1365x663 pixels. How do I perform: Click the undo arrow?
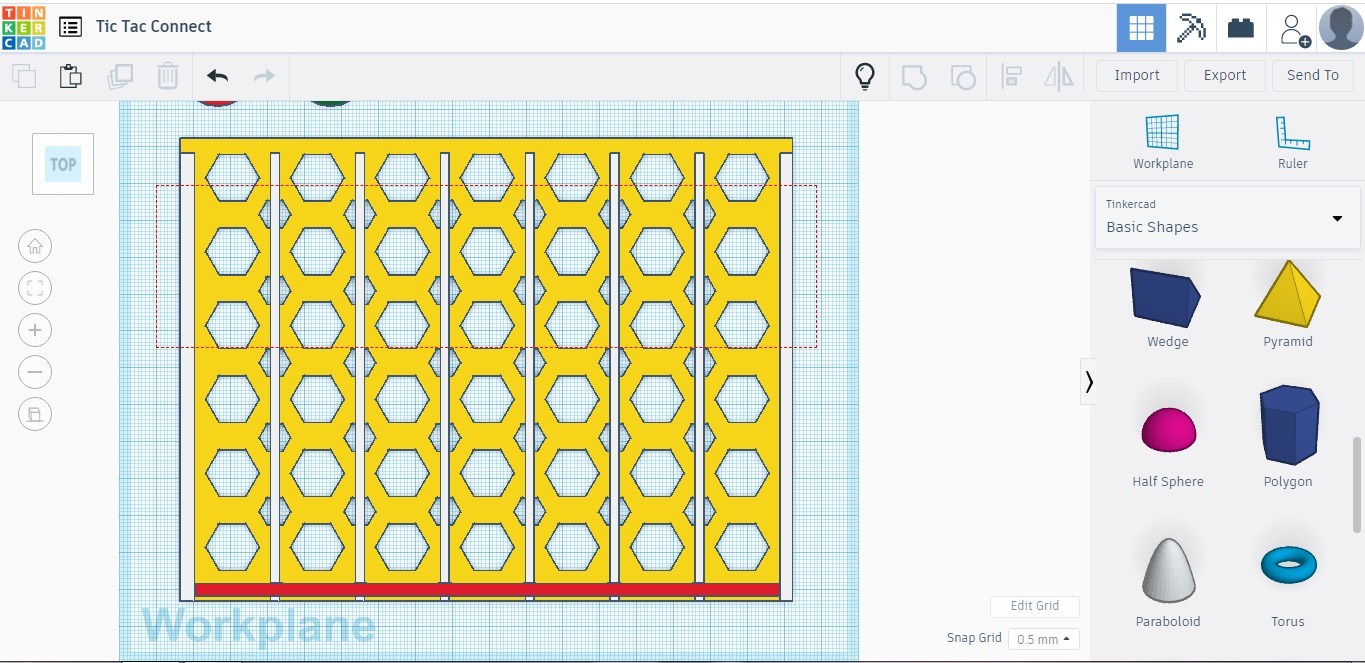217,76
